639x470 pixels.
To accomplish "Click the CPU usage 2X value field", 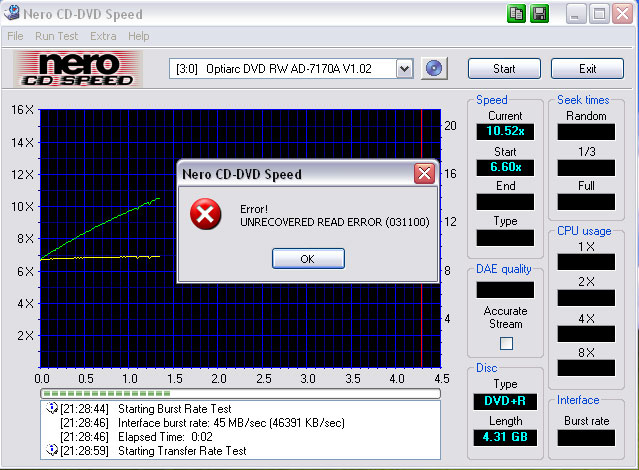I will tap(586, 298).
